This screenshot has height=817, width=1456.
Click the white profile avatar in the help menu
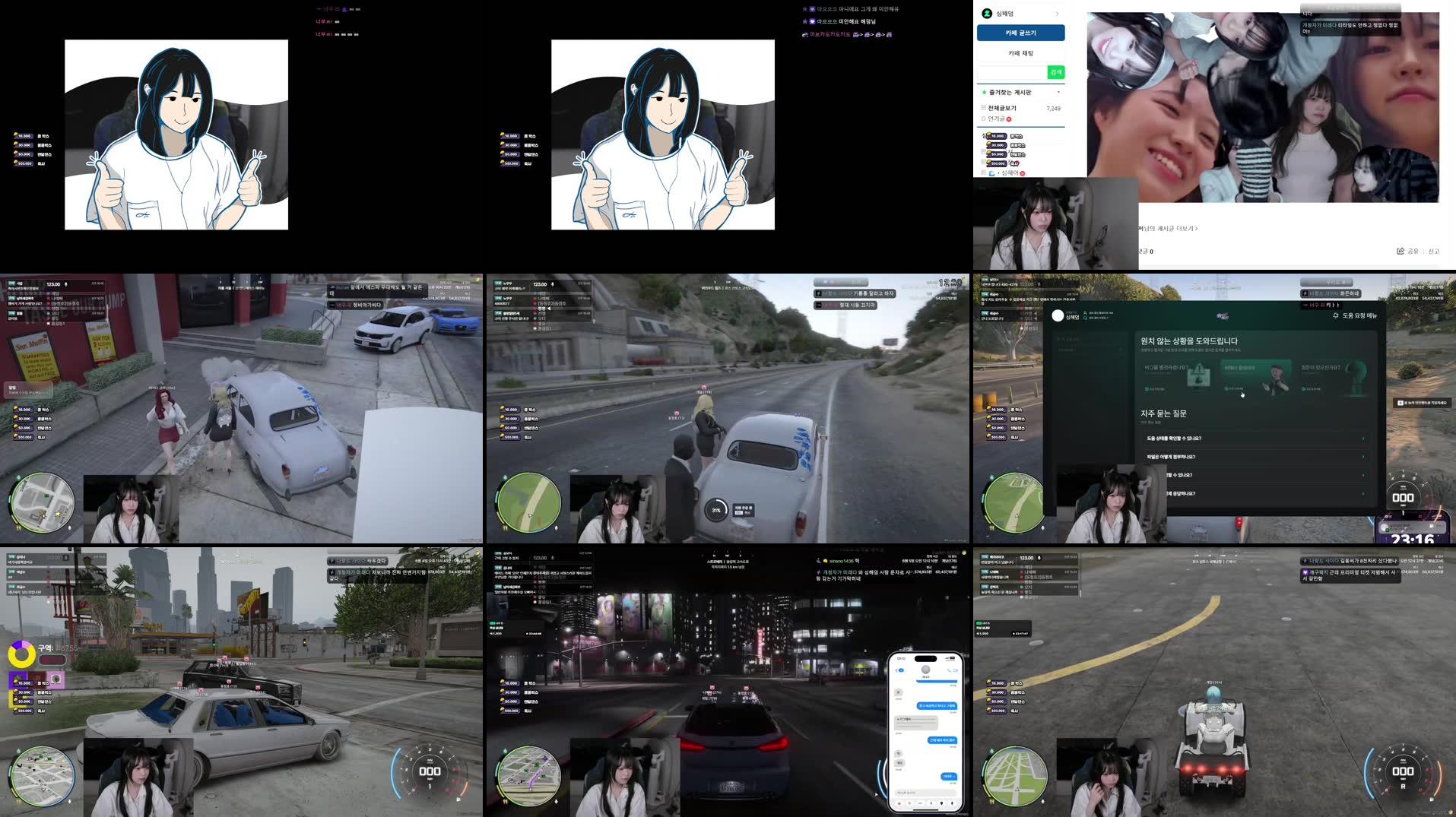tap(1058, 315)
